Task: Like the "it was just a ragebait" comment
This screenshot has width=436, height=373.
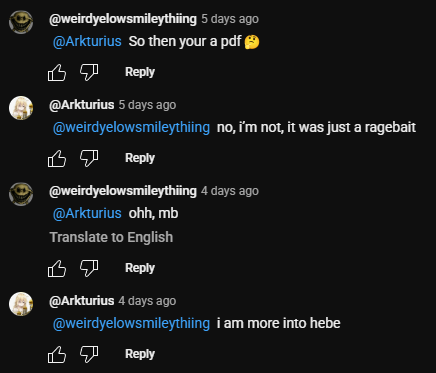Action: (57, 158)
